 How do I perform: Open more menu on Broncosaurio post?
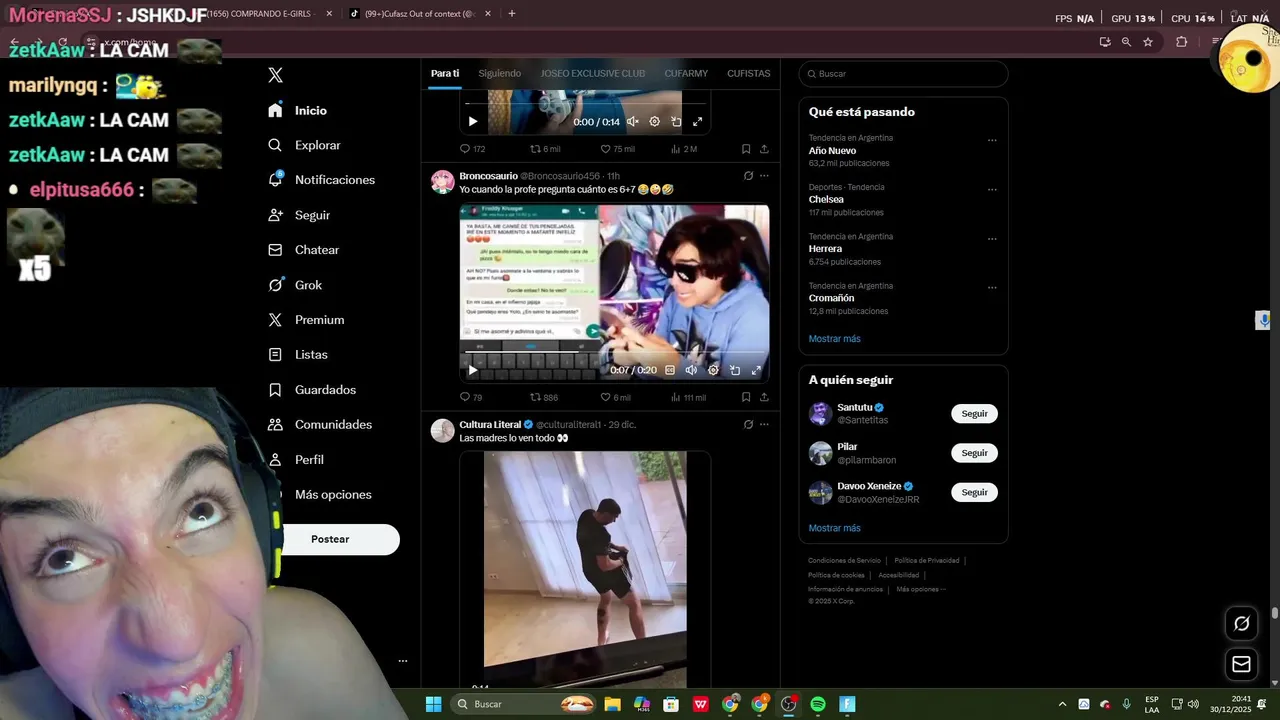click(764, 176)
